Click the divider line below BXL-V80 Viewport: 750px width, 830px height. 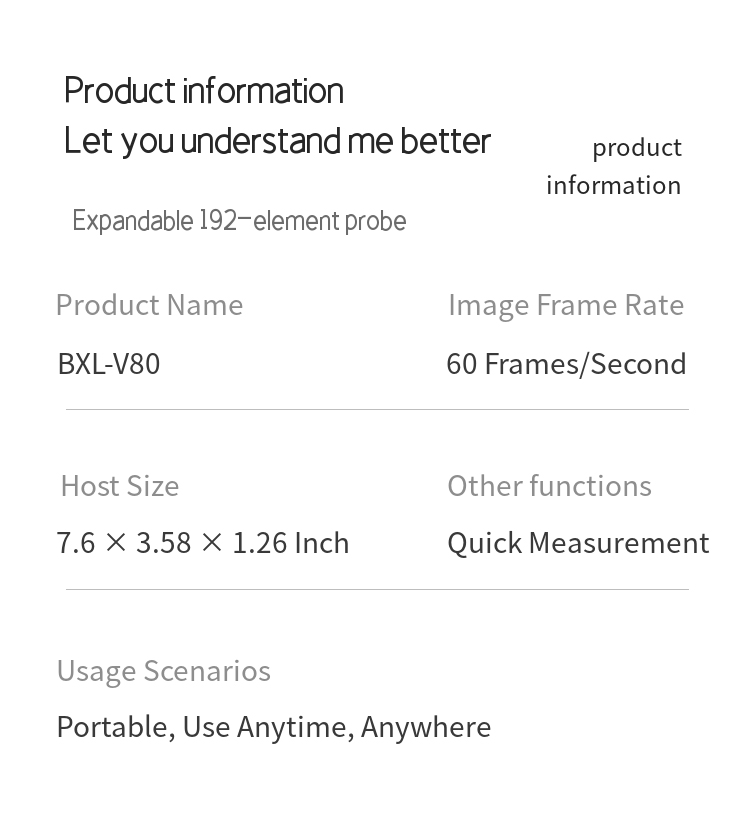click(377, 409)
